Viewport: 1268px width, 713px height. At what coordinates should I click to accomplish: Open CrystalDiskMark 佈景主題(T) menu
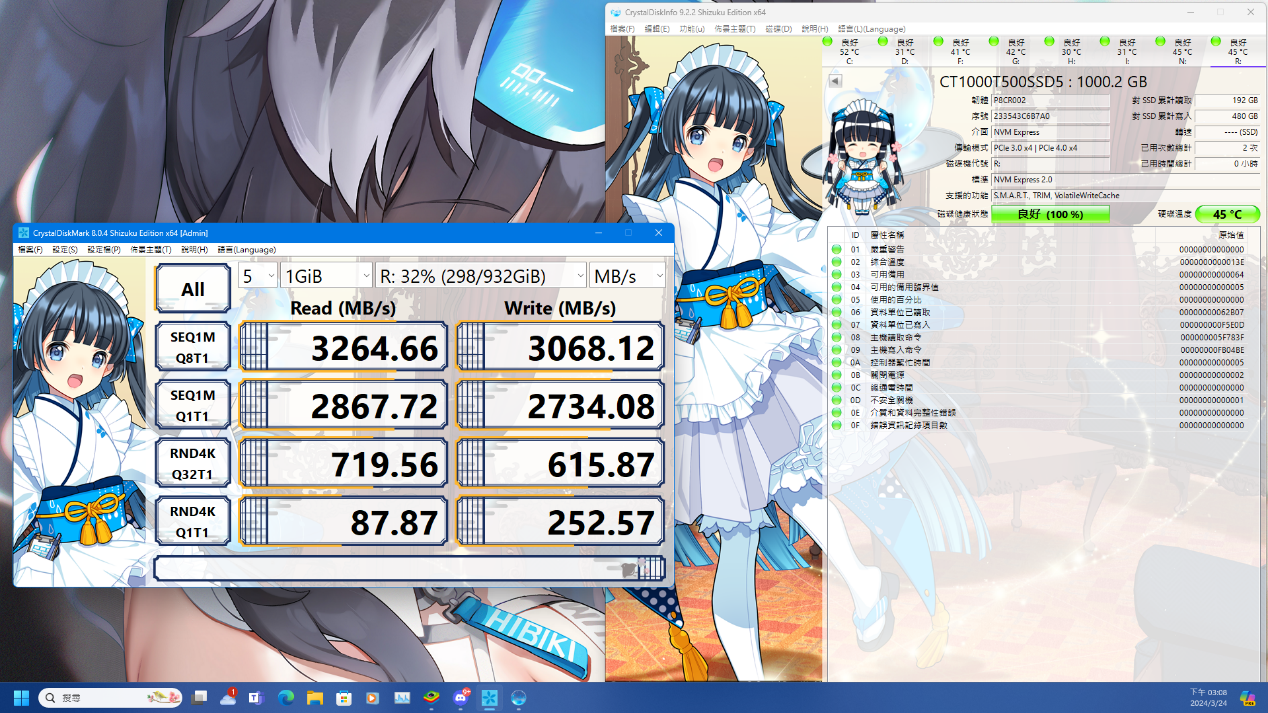(151, 249)
